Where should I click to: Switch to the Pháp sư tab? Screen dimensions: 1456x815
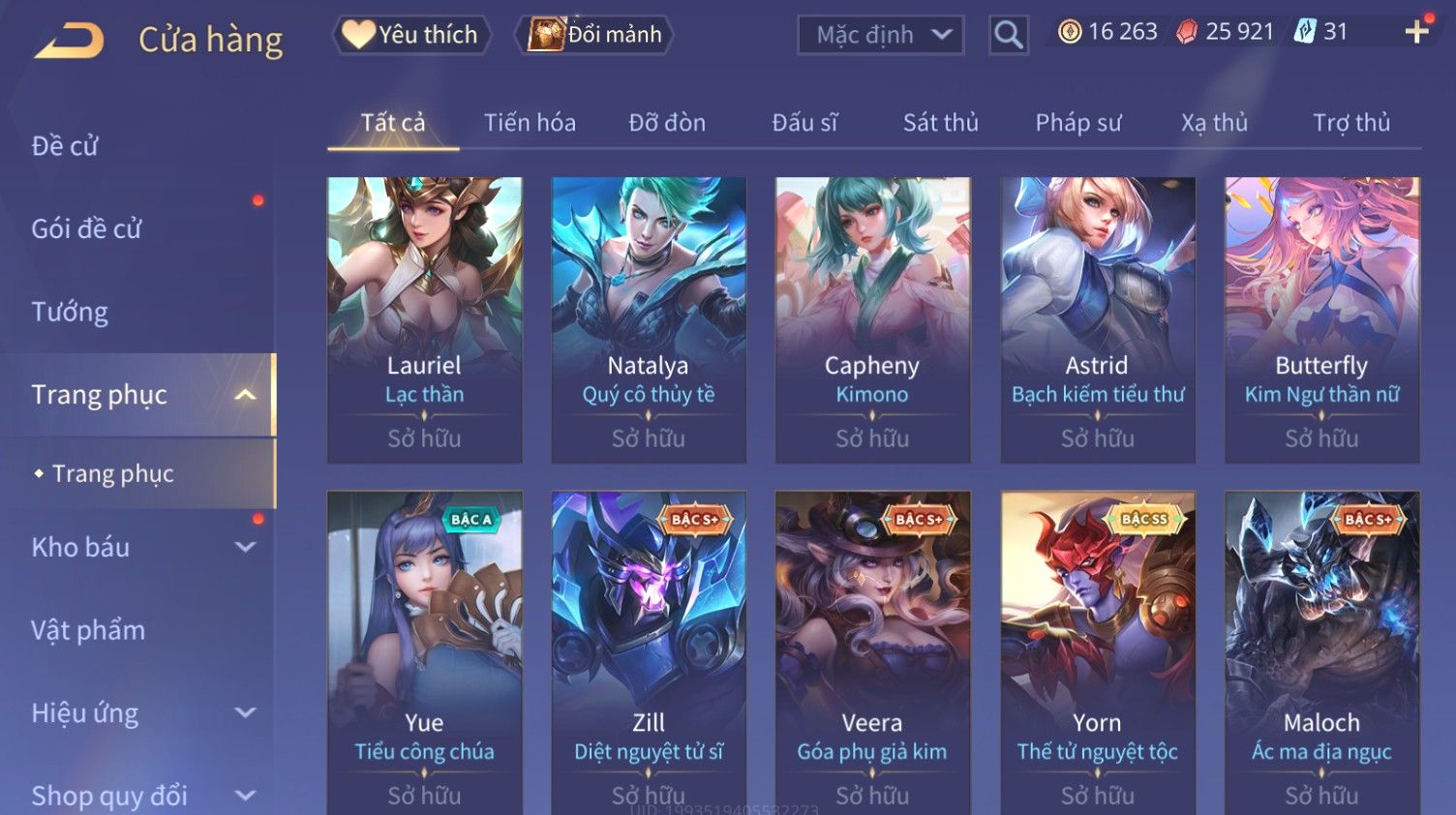coord(1078,123)
